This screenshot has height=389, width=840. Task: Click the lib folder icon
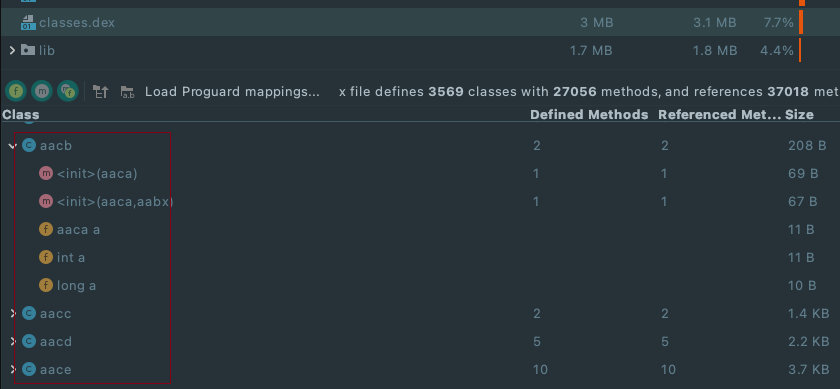click(x=27, y=50)
